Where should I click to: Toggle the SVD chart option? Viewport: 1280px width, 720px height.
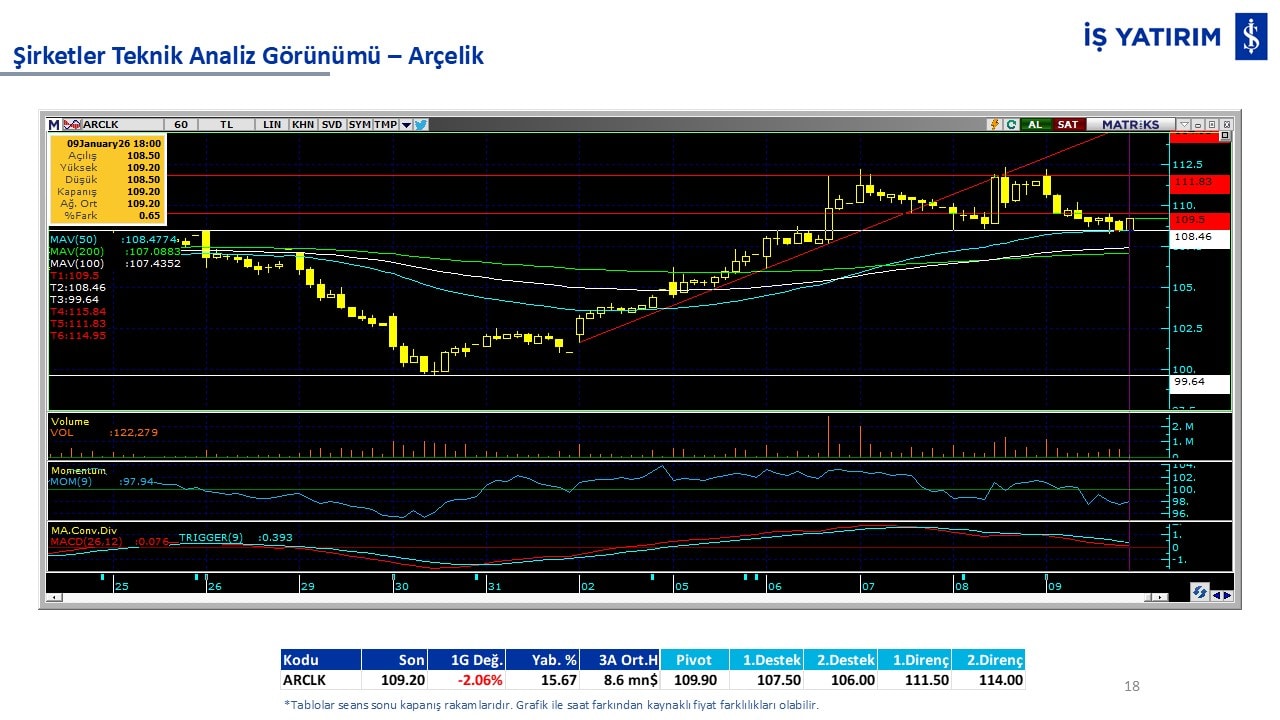[x=332, y=125]
